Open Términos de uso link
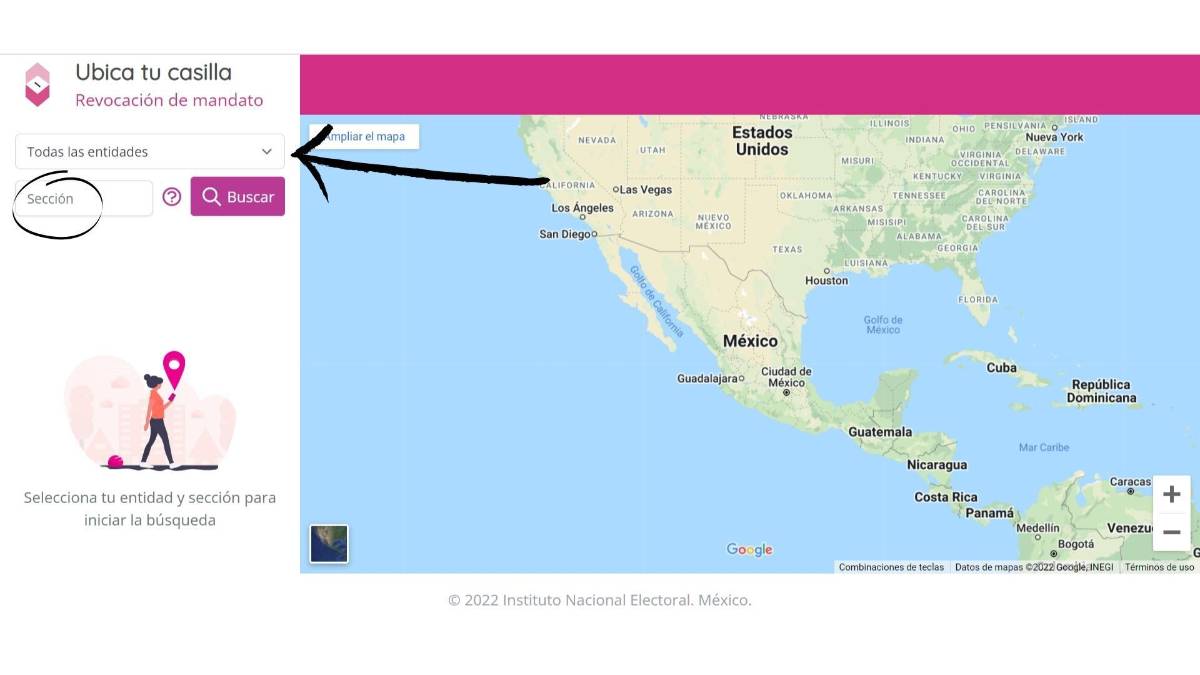This screenshot has width=1200, height=675. pyautogui.click(x=1159, y=567)
